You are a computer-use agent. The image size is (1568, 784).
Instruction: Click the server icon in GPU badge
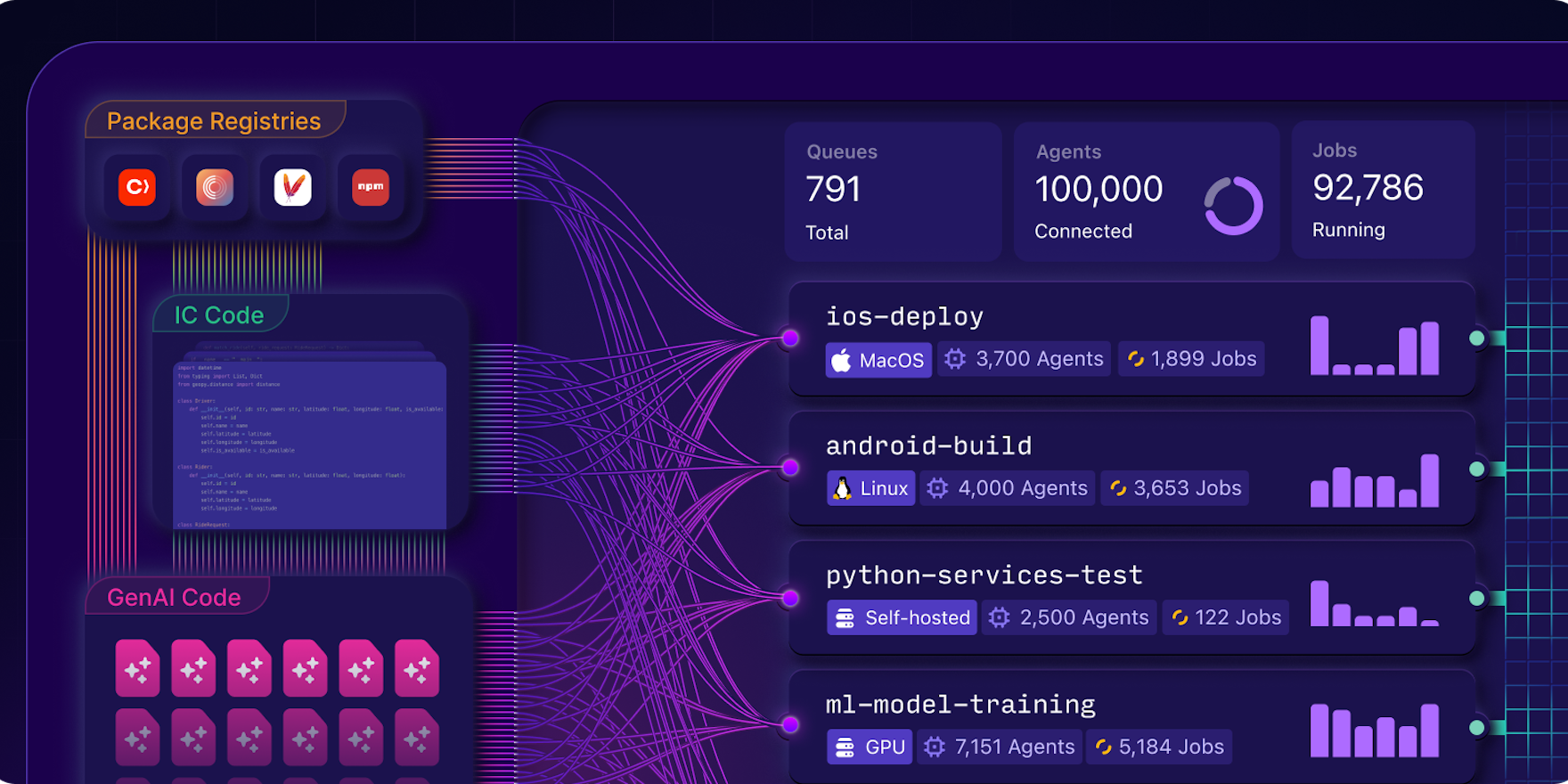point(845,747)
